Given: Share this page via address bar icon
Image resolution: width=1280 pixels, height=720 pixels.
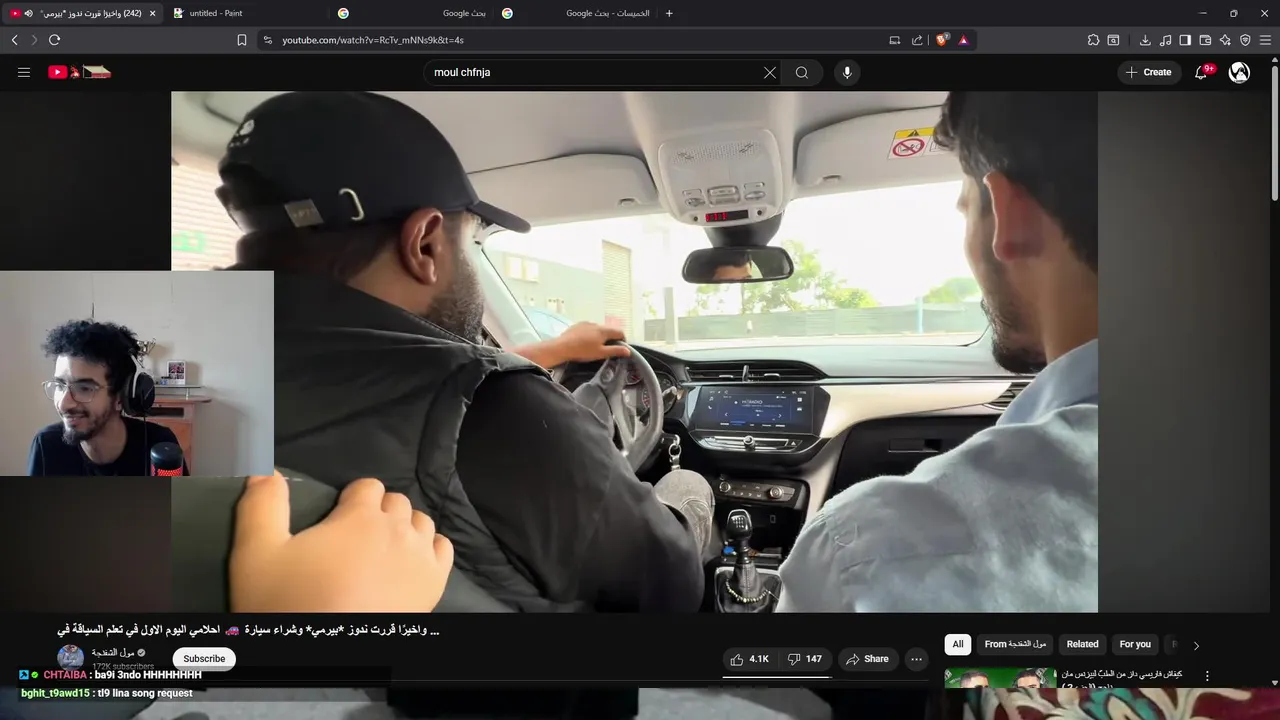Looking at the screenshot, I should (x=917, y=40).
